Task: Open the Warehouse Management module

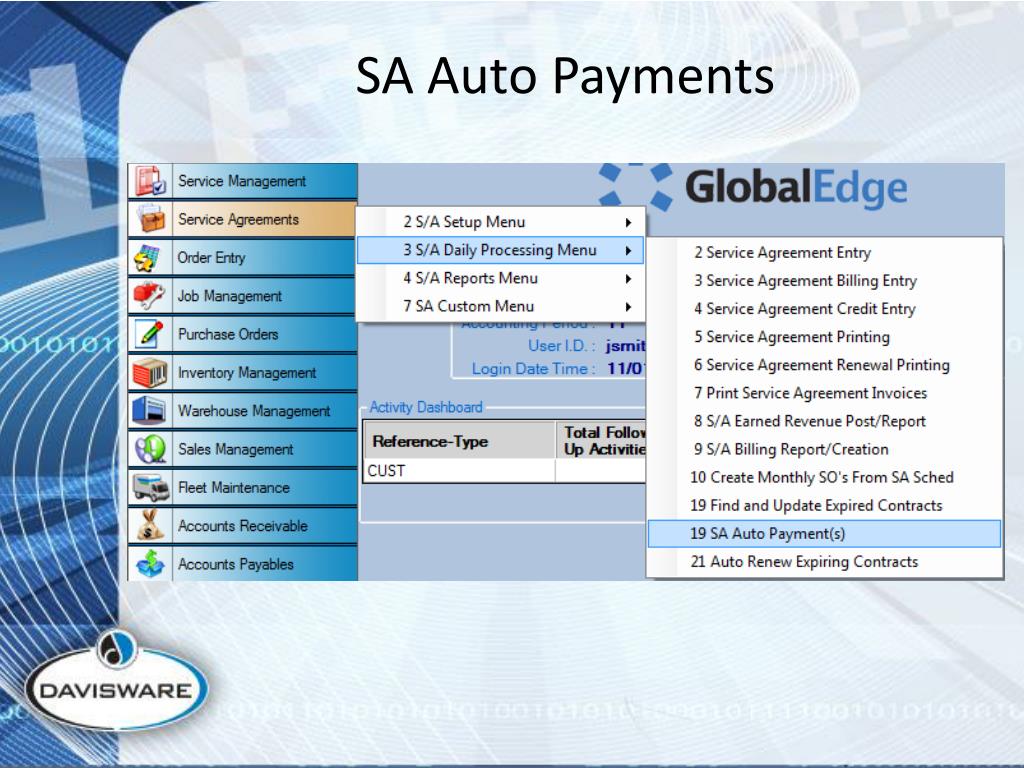Action: (x=242, y=411)
